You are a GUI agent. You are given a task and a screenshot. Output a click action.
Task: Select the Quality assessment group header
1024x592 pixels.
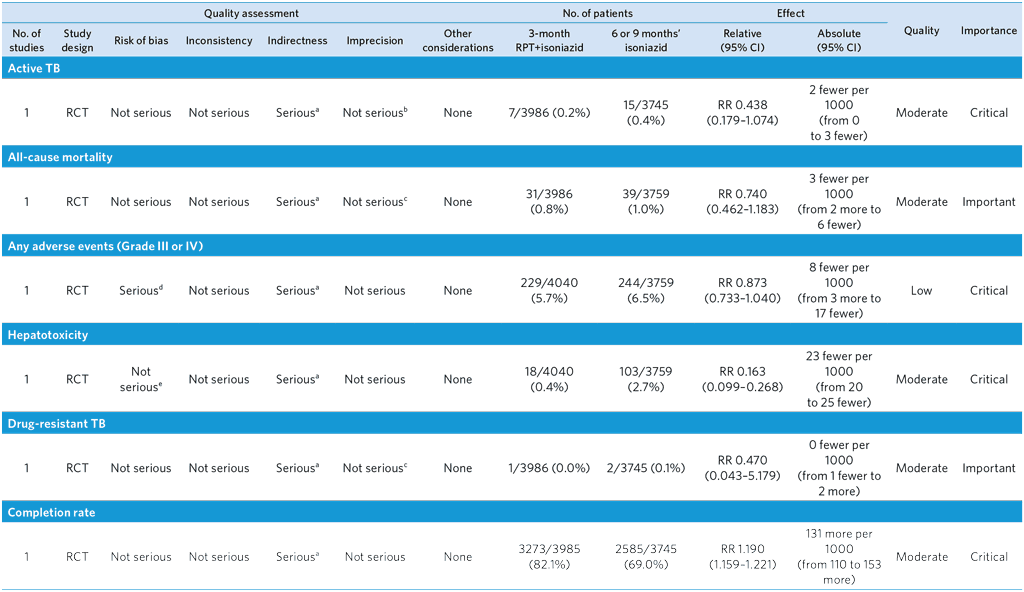251,14
